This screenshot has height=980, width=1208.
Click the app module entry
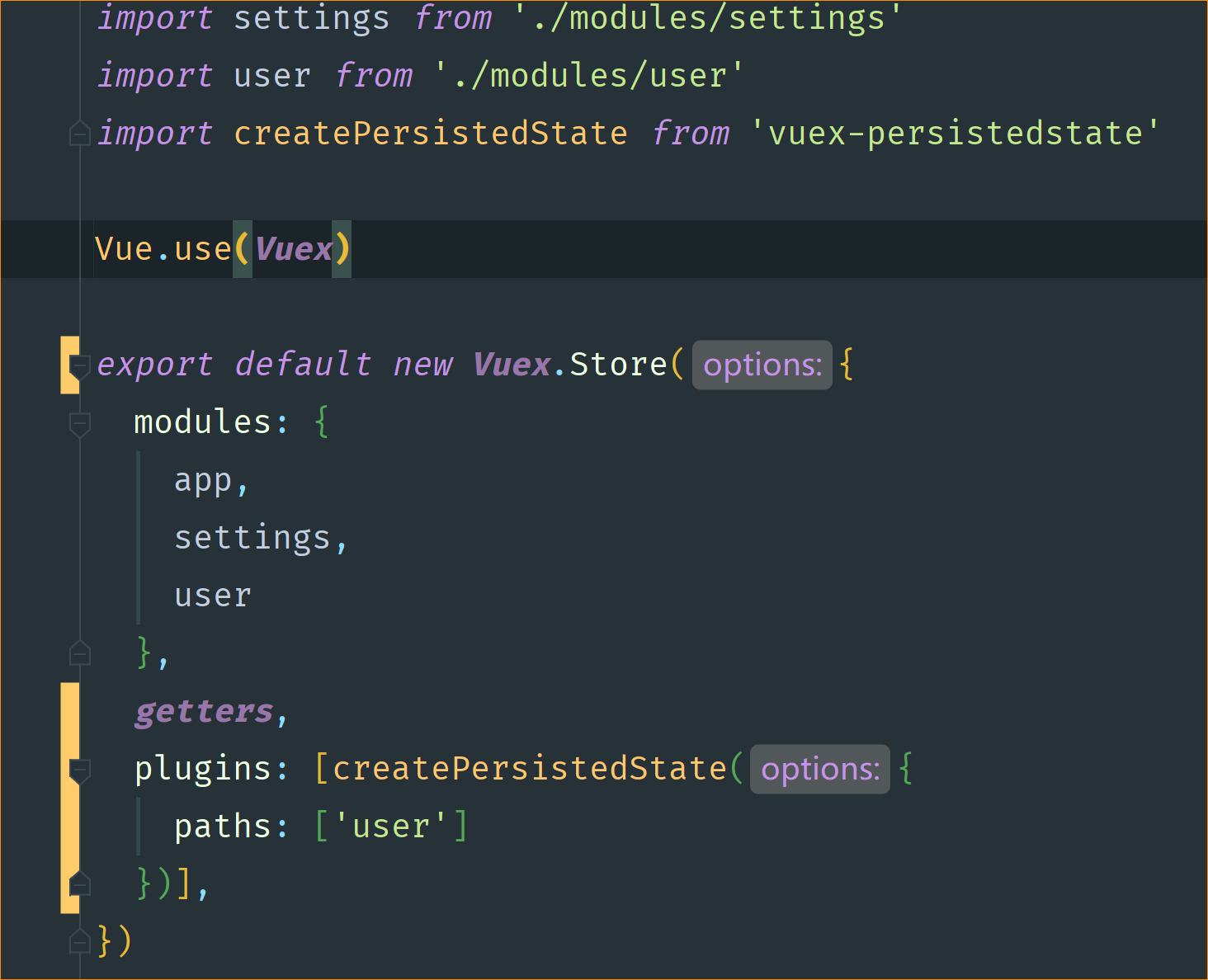pos(202,478)
